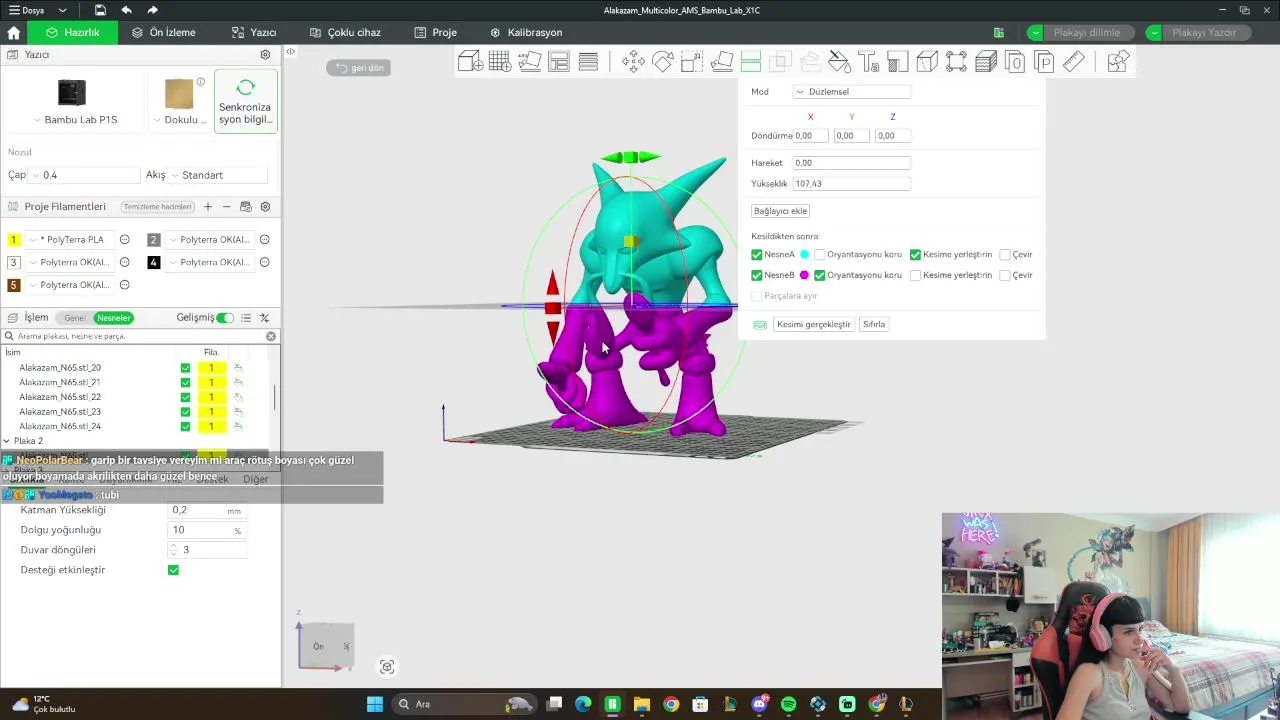Uncheck Kesime yerleştirin for NesneA
Screen dimensions: 1280x720
pyautogui.click(x=915, y=255)
